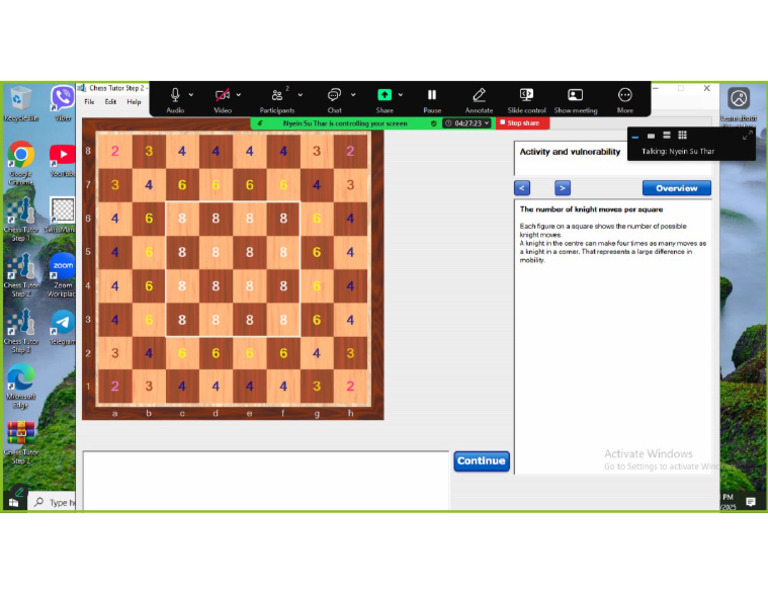
Task: Go to next lesson page arrow
Action: [562, 188]
